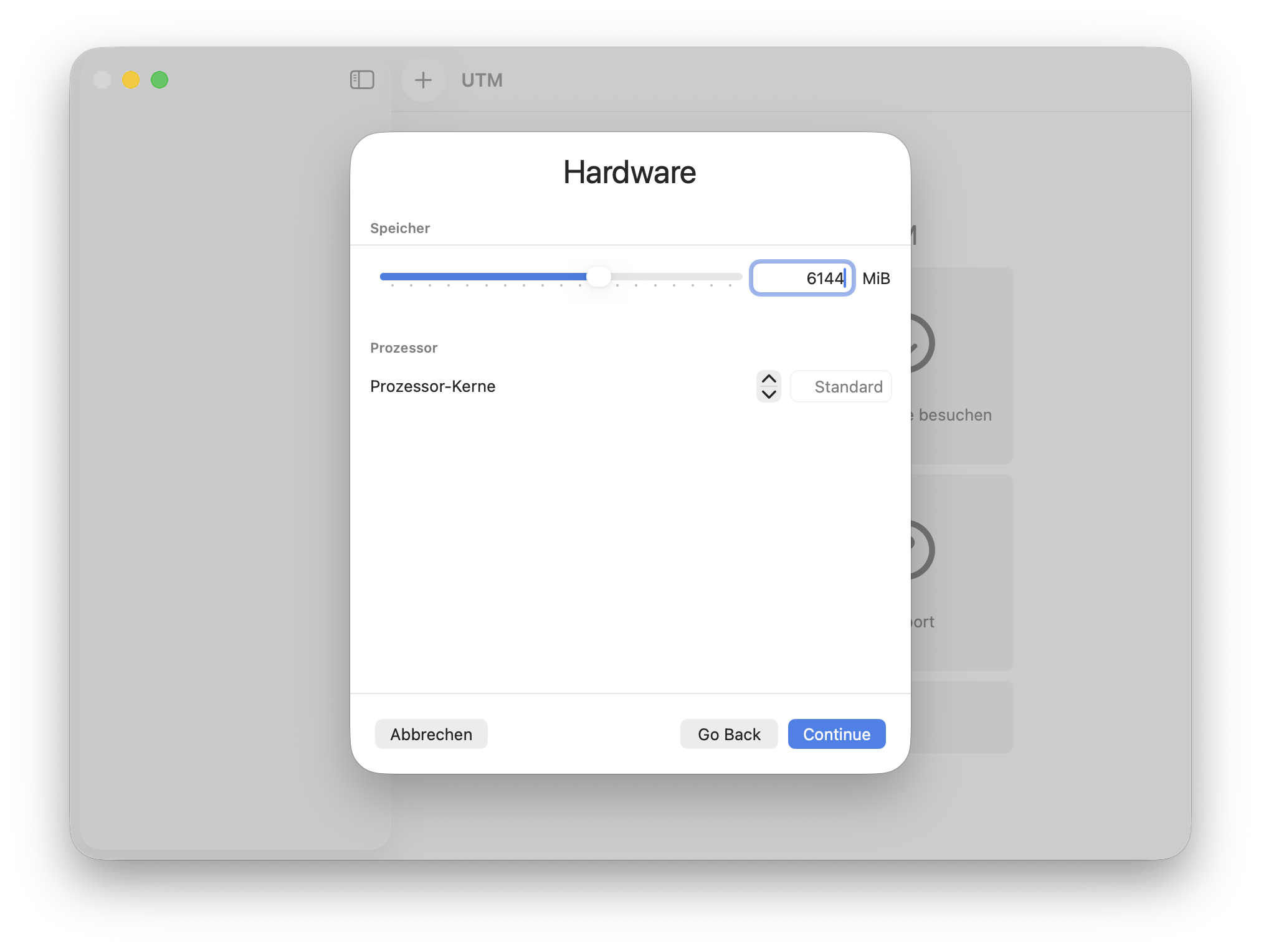
Task: Focus the 6144 MiB memory input field
Action: coord(801,278)
